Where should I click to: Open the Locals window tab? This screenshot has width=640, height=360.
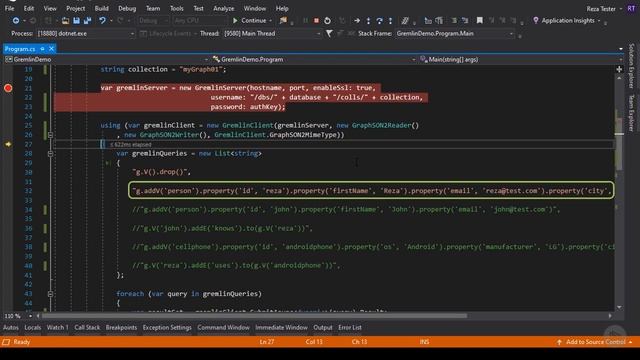pyautogui.click(x=33, y=327)
